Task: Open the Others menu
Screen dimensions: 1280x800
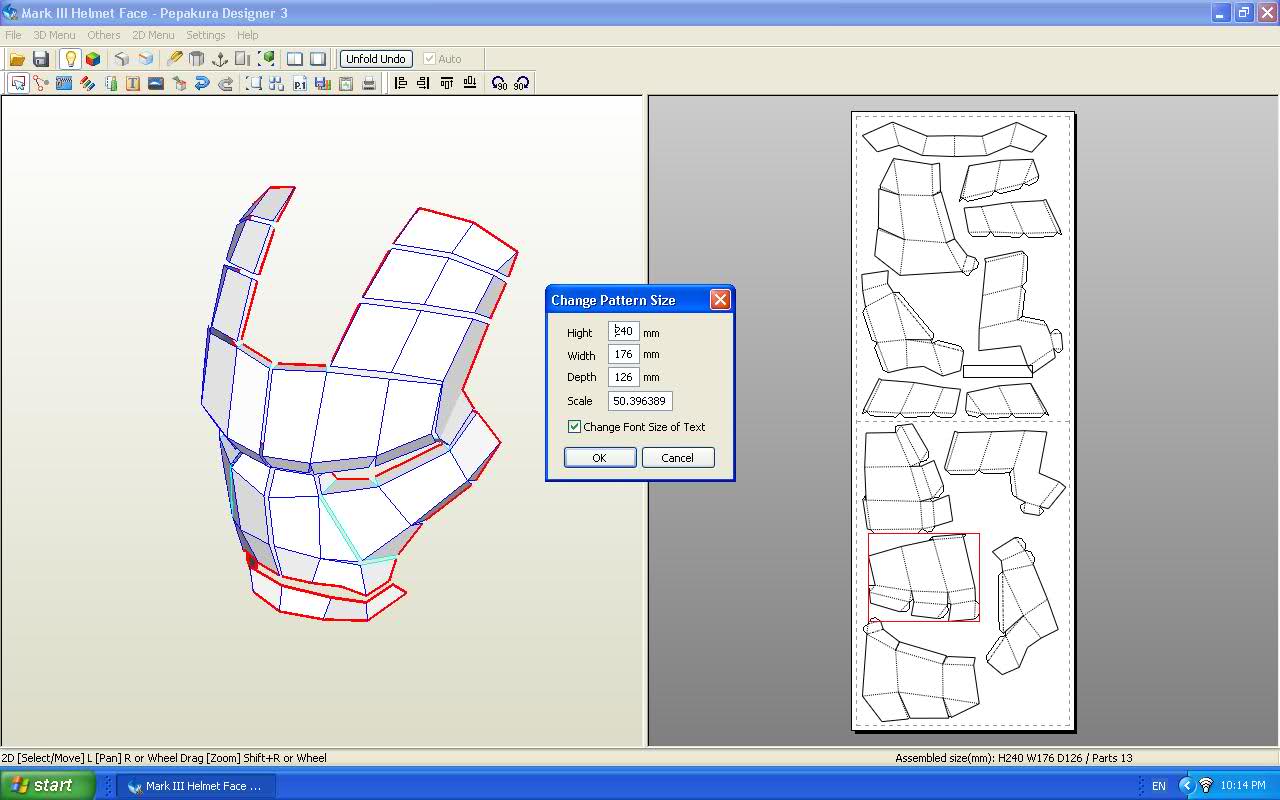Action: click(x=104, y=35)
